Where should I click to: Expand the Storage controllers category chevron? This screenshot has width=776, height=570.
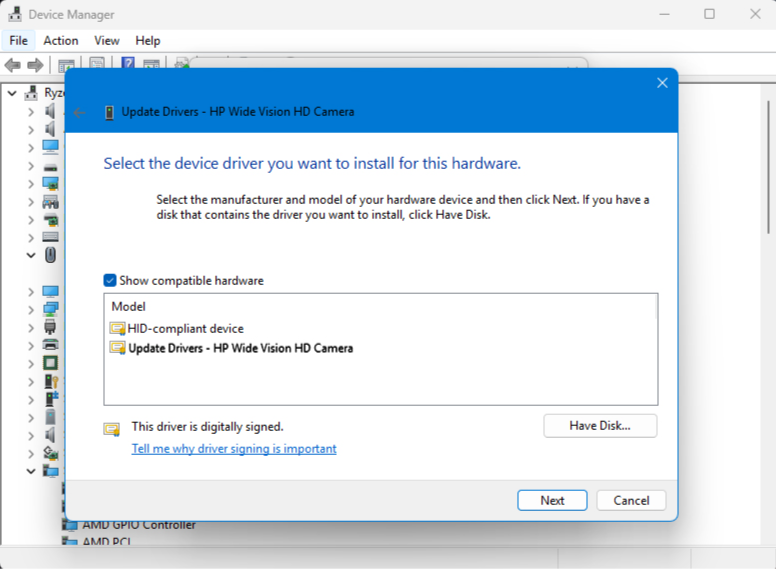(31, 454)
